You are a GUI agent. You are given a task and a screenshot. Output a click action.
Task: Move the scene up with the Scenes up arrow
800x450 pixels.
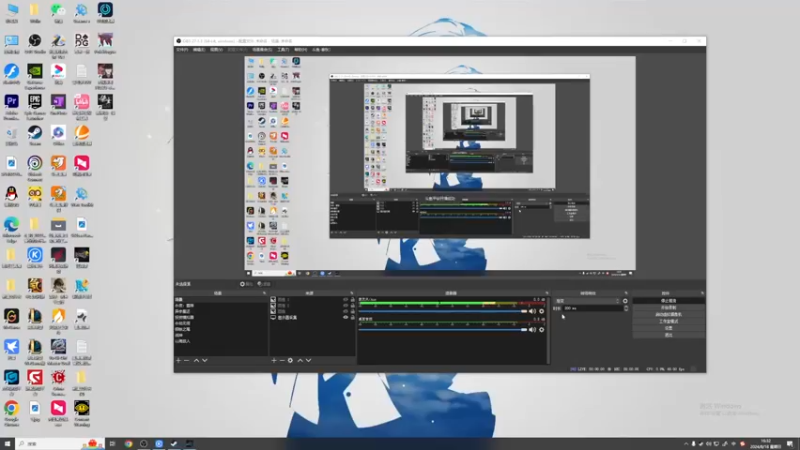pos(196,360)
